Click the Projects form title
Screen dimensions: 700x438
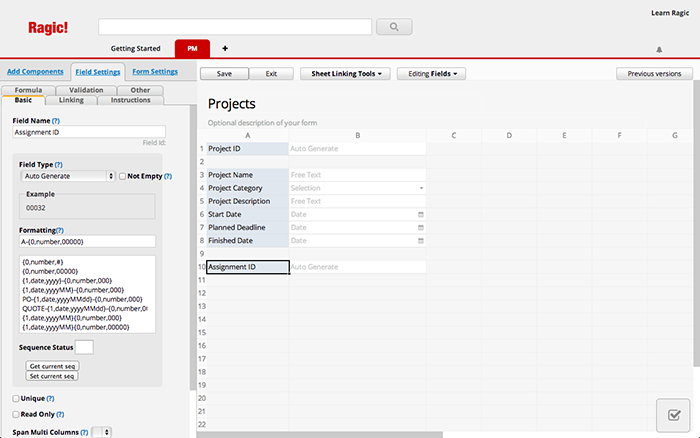tap(232, 104)
